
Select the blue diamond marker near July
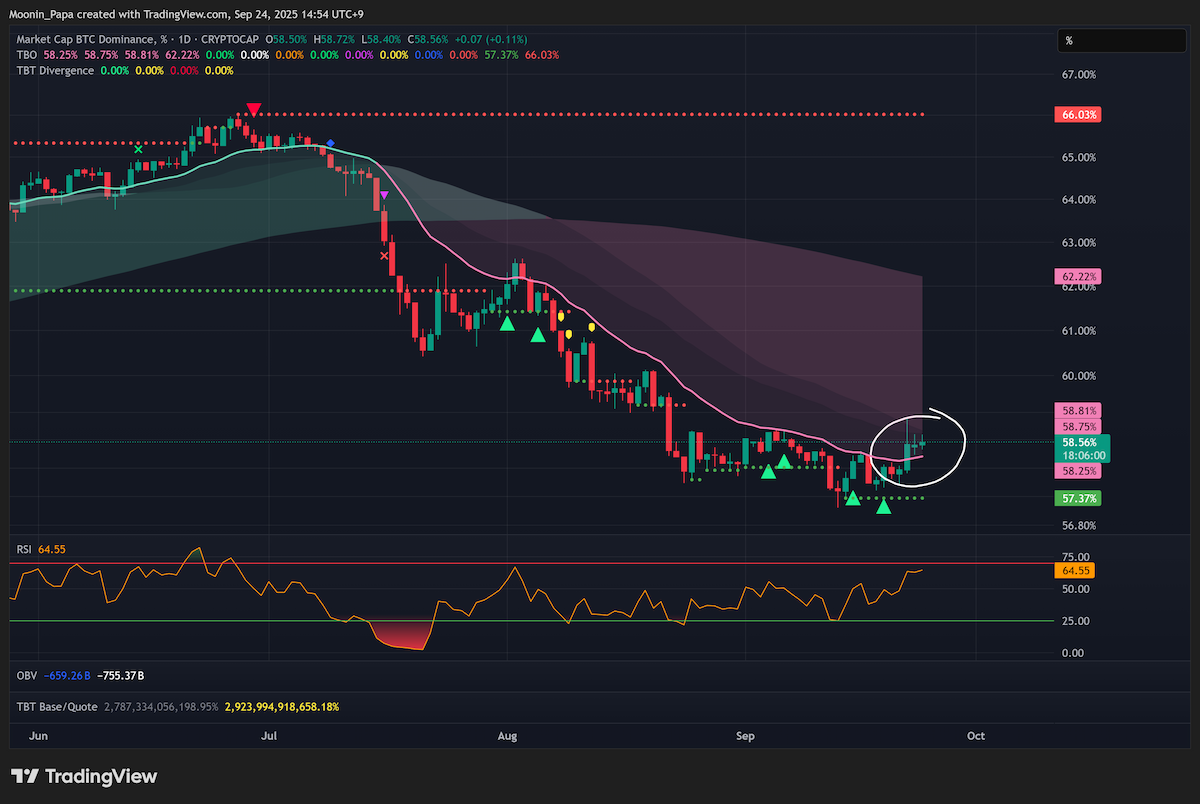click(x=331, y=144)
